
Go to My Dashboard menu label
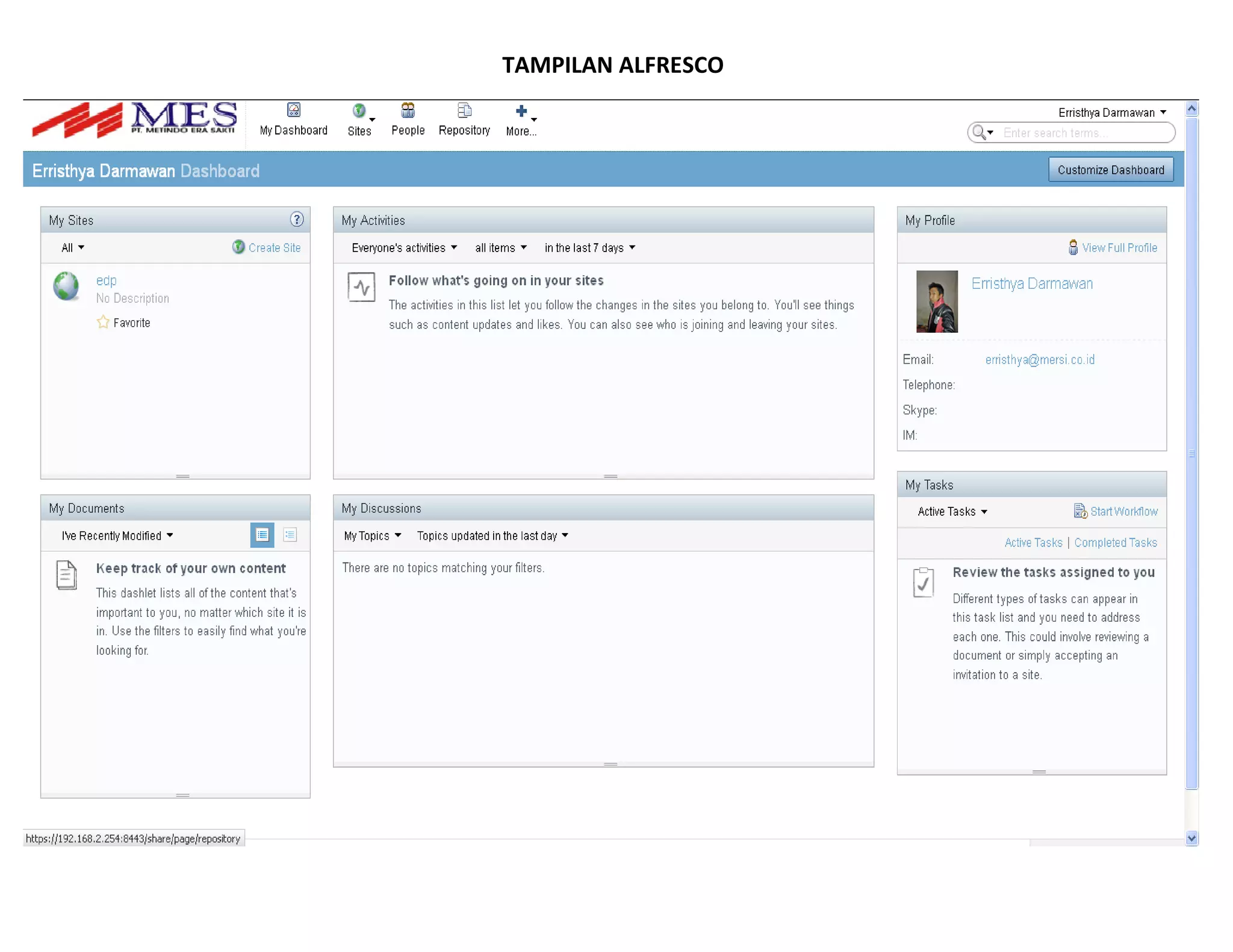[x=293, y=130]
